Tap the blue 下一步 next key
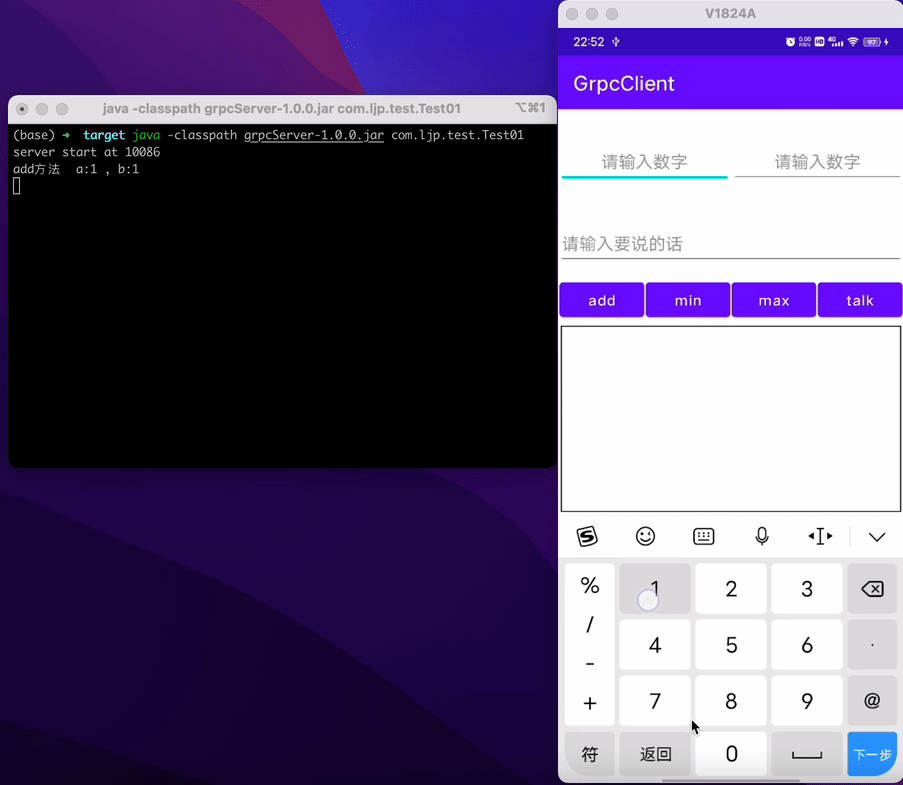This screenshot has height=785, width=903. 872,753
